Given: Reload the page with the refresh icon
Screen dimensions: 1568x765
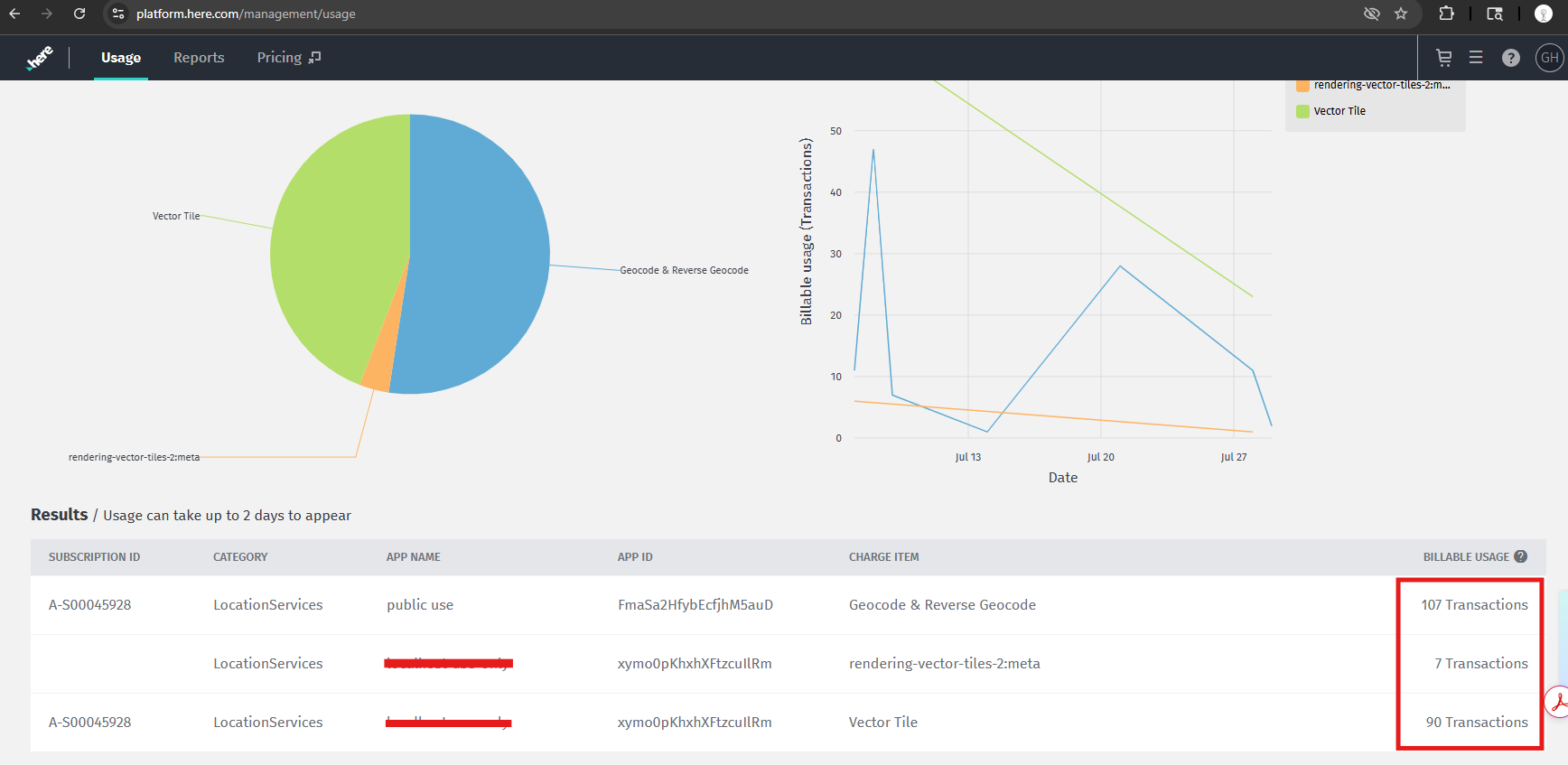Looking at the screenshot, I should point(79,14).
